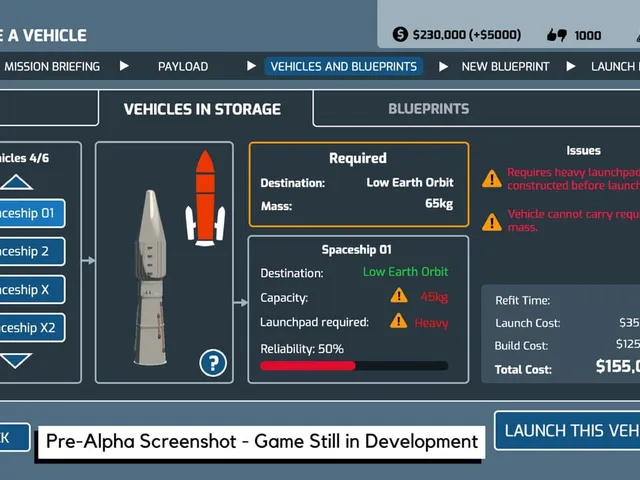640x480 pixels.
Task: Select Spaceship 01 from vehicle list
Action: [x=32, y=213]
